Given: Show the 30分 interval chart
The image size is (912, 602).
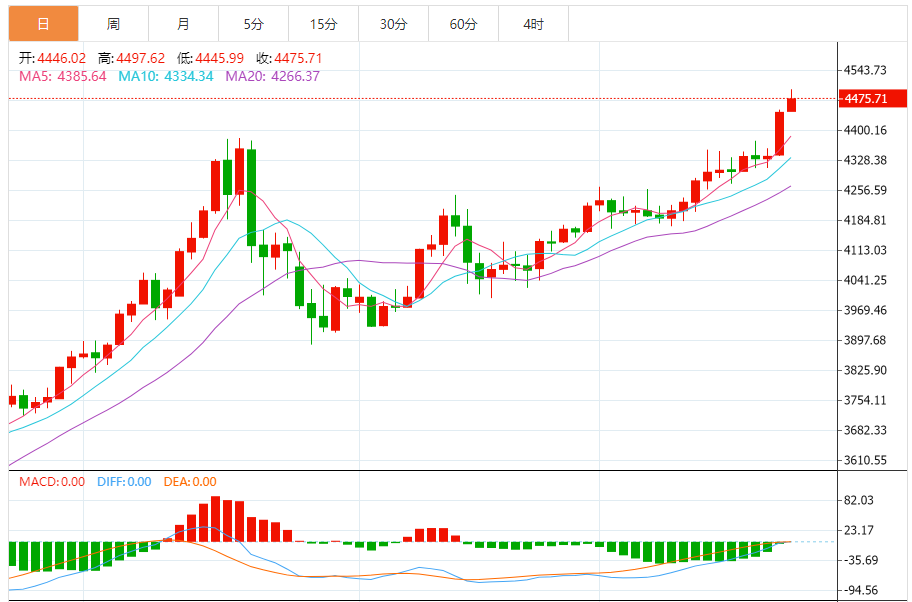Looking at the screenshot, I should (x=393, y=23).
